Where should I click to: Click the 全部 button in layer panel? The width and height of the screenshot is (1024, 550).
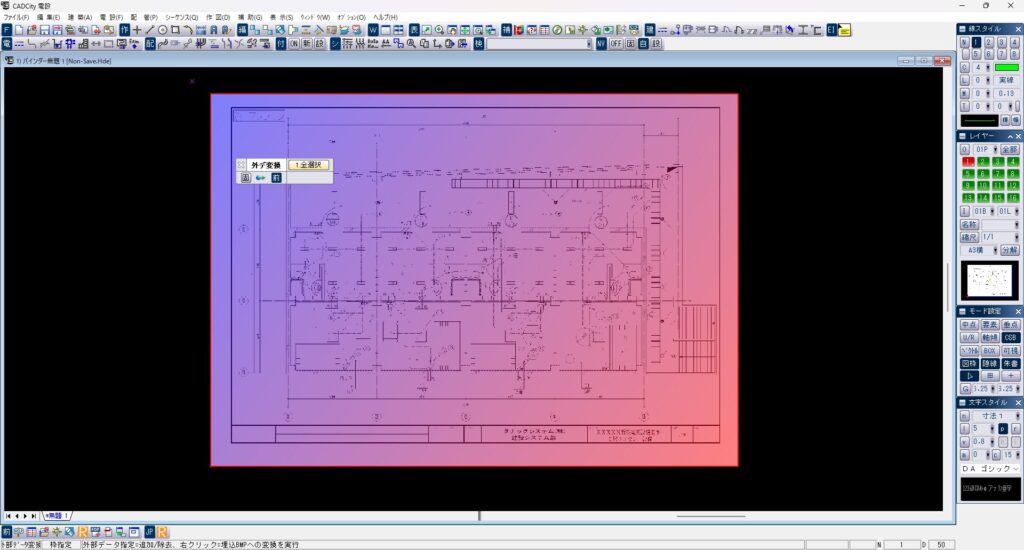[1009, 149]
